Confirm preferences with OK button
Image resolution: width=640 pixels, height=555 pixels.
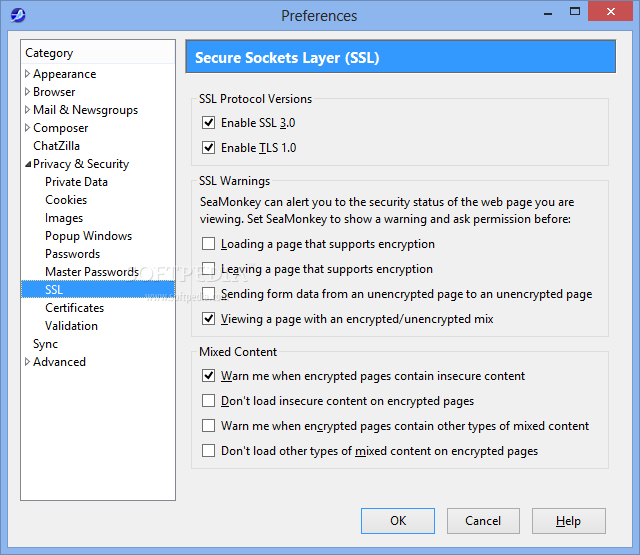click(398, 521)
